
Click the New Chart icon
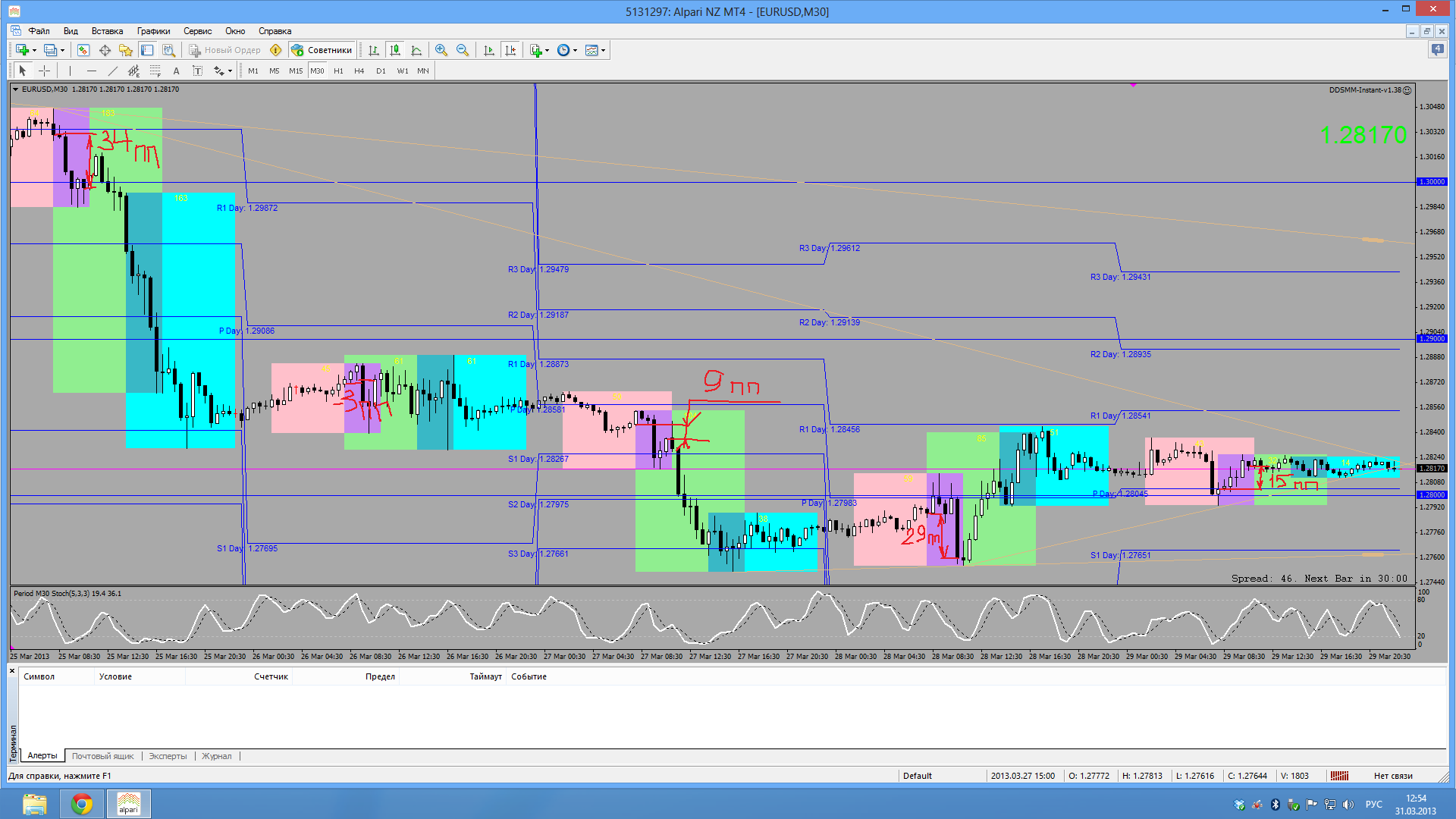coord(23,50)
